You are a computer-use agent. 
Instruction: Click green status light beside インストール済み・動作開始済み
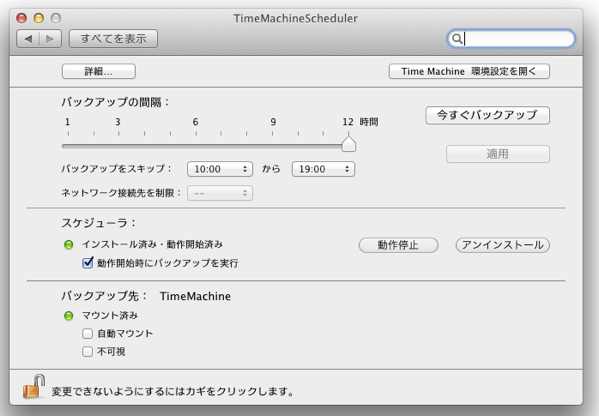[68, 244]
